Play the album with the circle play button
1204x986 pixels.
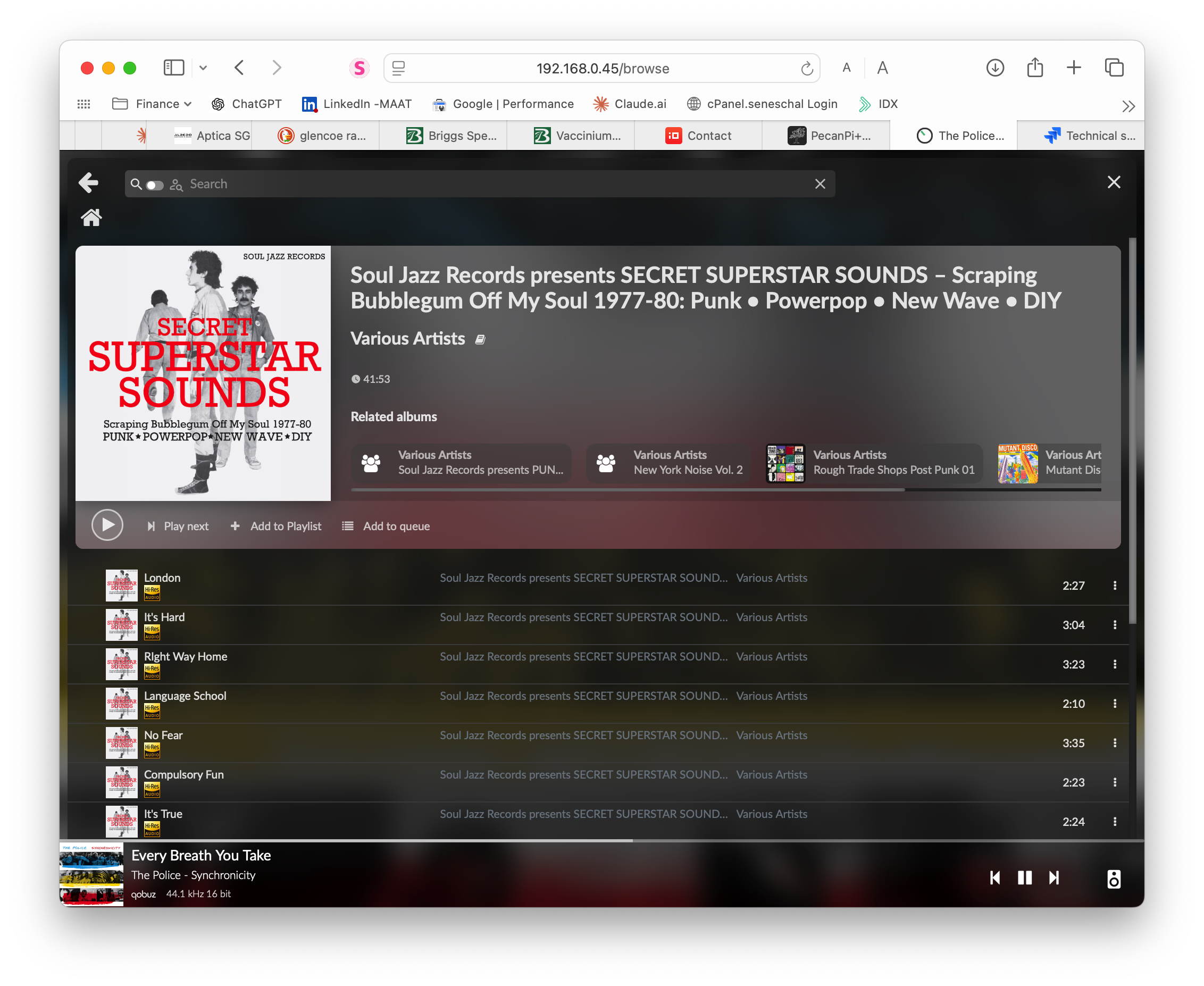coord(107,525)
